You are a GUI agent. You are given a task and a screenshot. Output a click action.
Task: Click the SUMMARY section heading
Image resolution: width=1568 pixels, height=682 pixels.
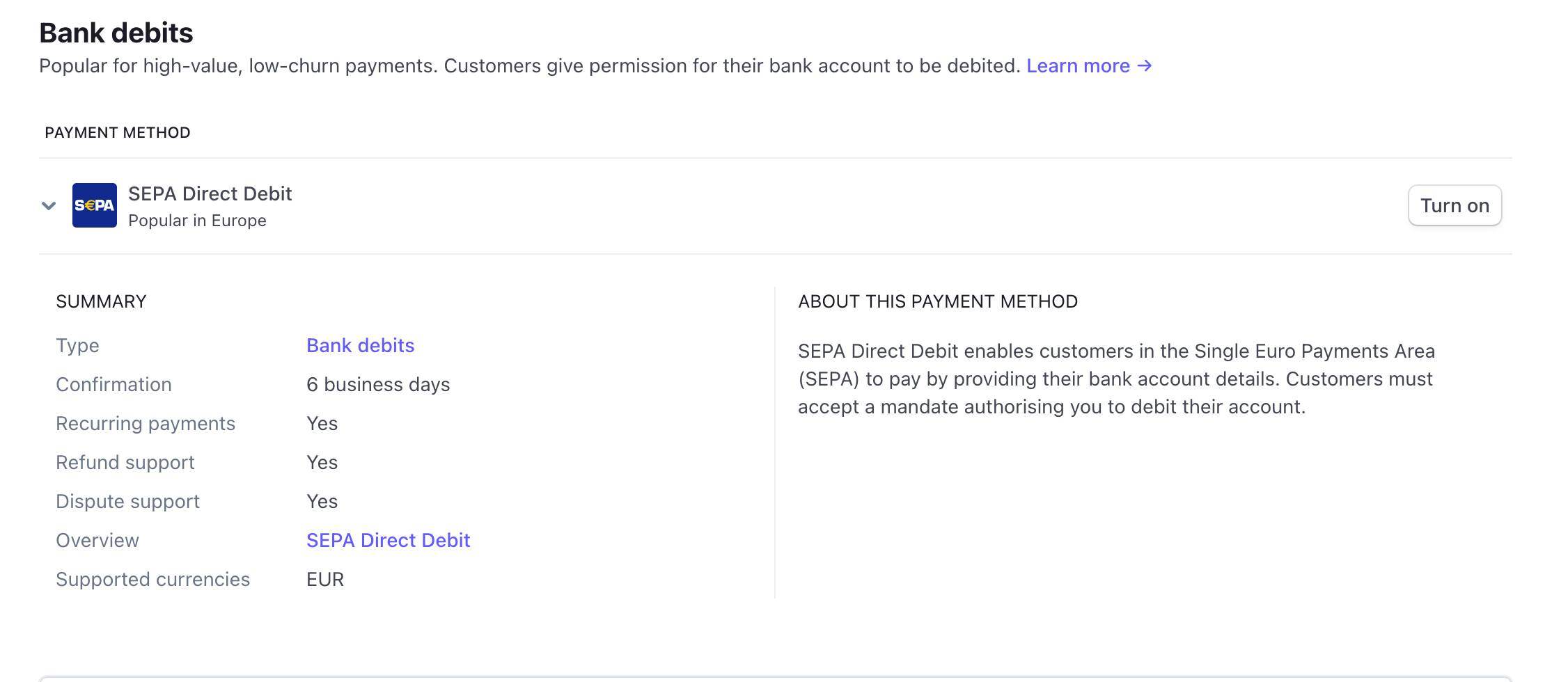point(101,301)
